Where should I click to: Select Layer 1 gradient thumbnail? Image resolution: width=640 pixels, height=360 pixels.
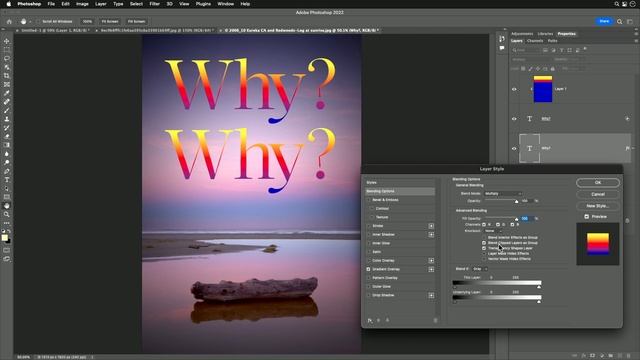click(542, 89)
